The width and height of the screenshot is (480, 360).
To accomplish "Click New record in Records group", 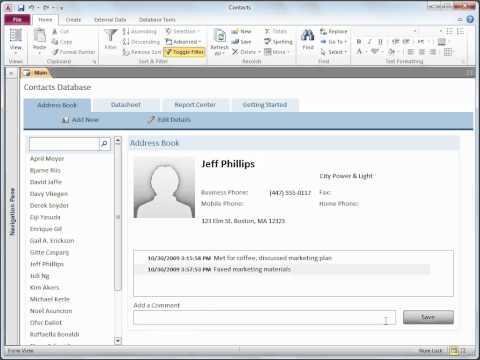I will point(241,31).
